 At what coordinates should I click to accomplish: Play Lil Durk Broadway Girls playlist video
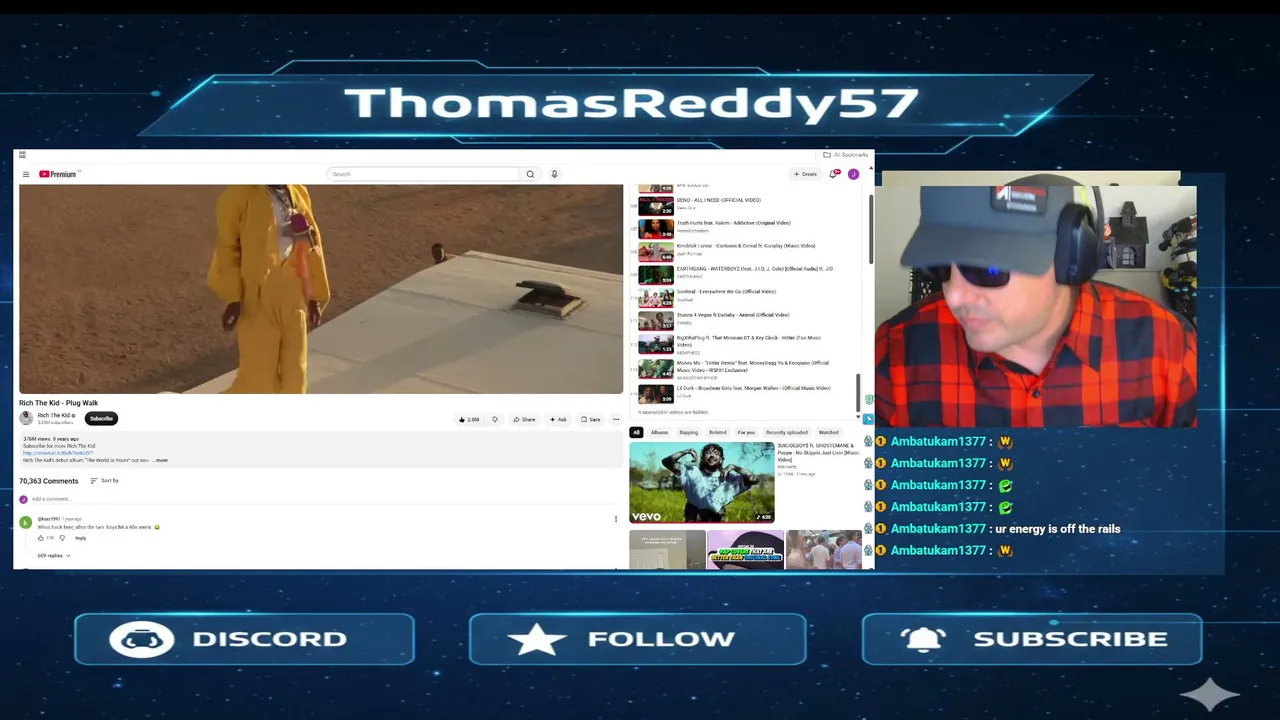(x=743, y=393)
